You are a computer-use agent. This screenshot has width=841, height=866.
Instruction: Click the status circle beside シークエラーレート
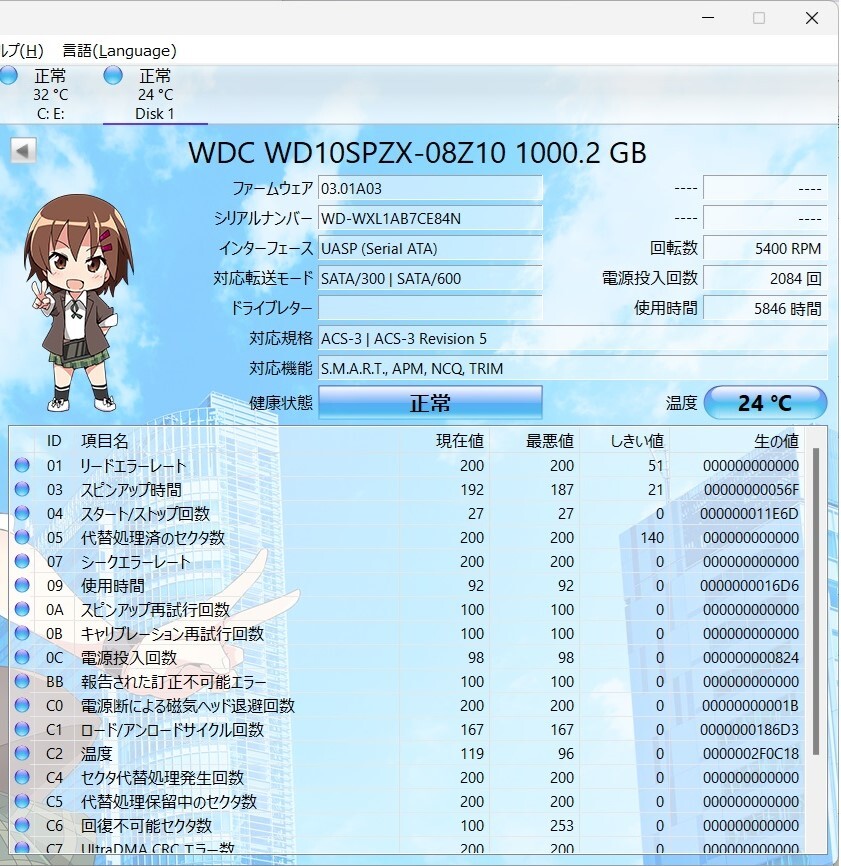click(23, 561)
